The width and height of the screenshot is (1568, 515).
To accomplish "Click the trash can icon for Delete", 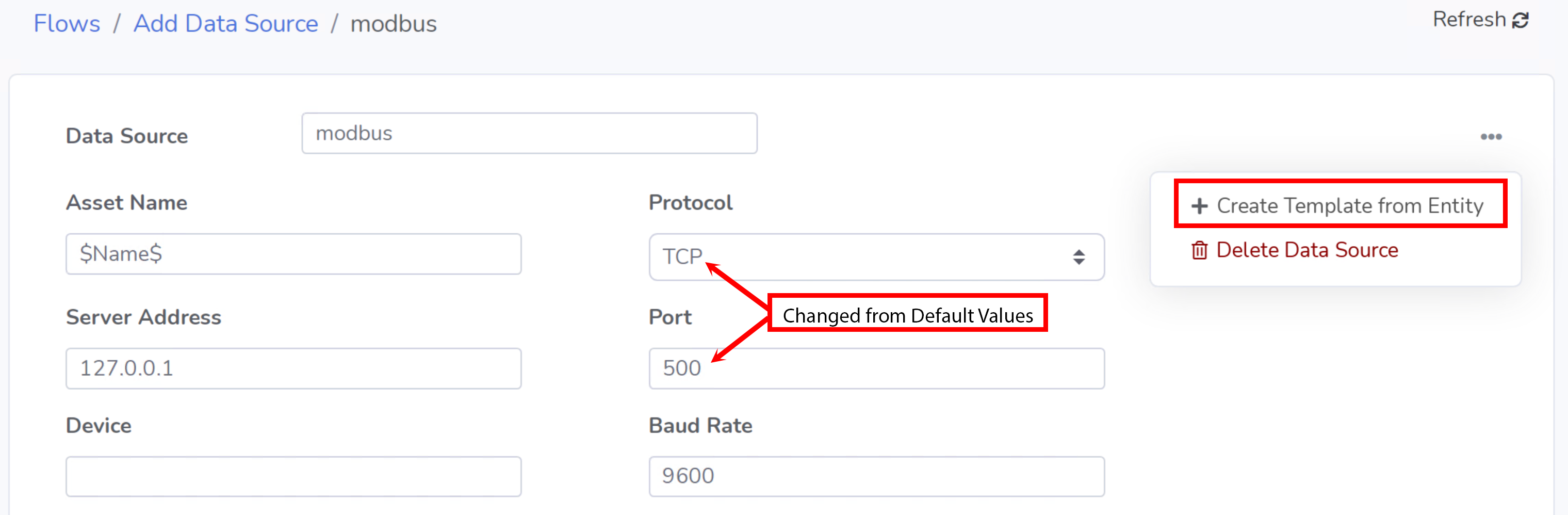I will (x=1199, y=250).
